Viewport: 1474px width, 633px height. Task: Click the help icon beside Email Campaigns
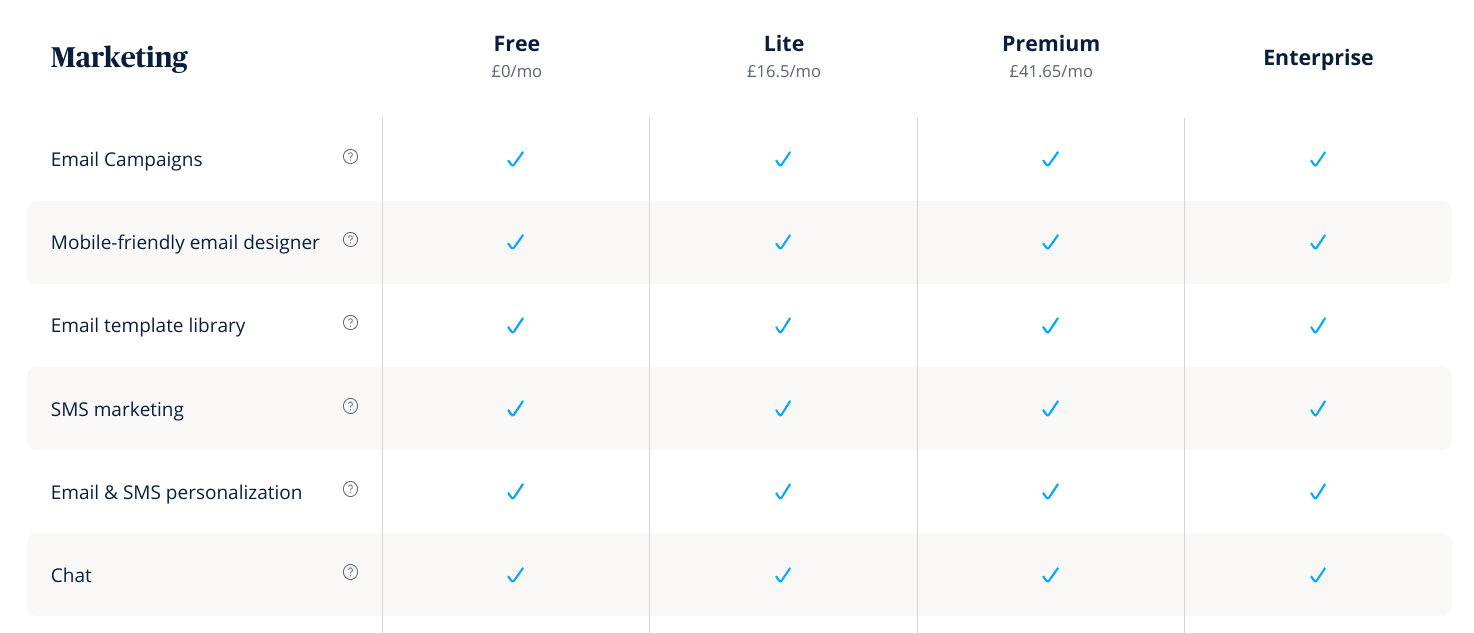click(x=350, y=157)
